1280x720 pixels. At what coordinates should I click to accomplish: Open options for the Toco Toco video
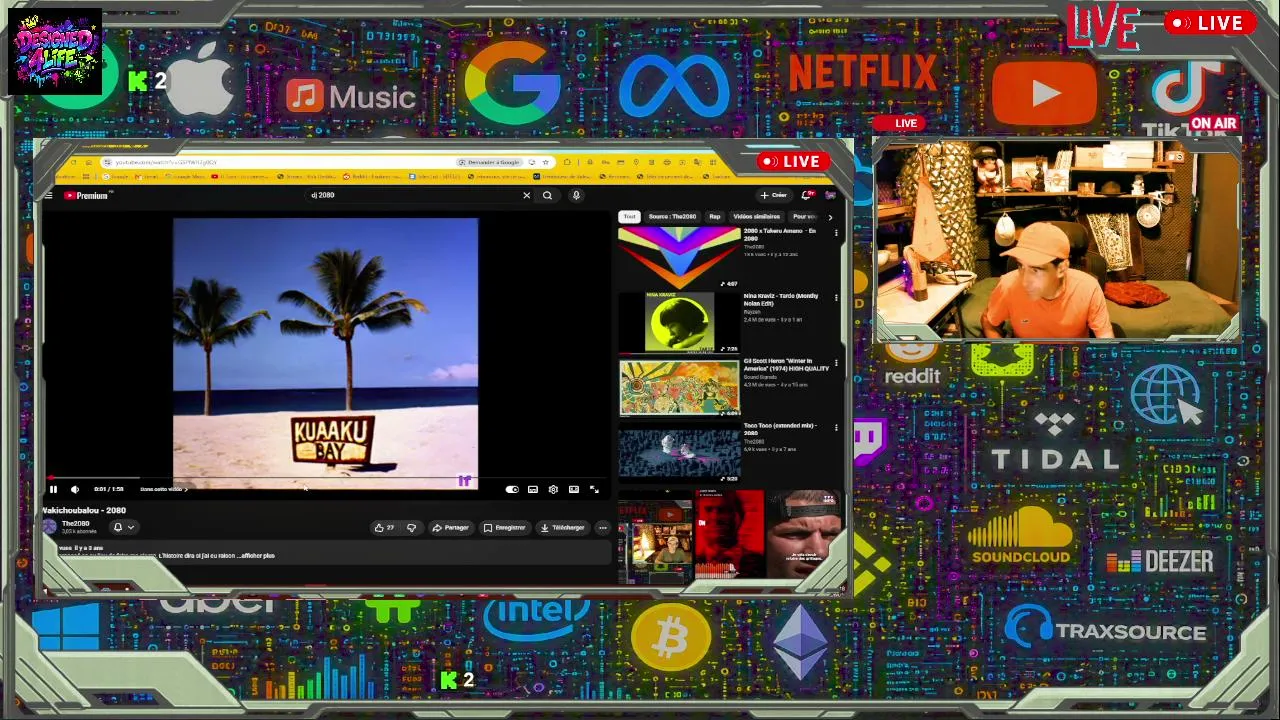[x=836, y=428]
